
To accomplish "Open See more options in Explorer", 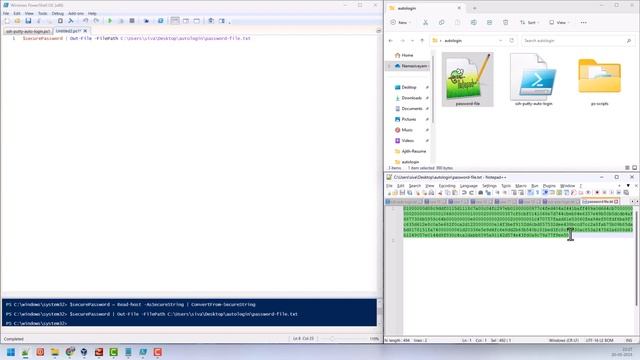I will tap(584, 22).
